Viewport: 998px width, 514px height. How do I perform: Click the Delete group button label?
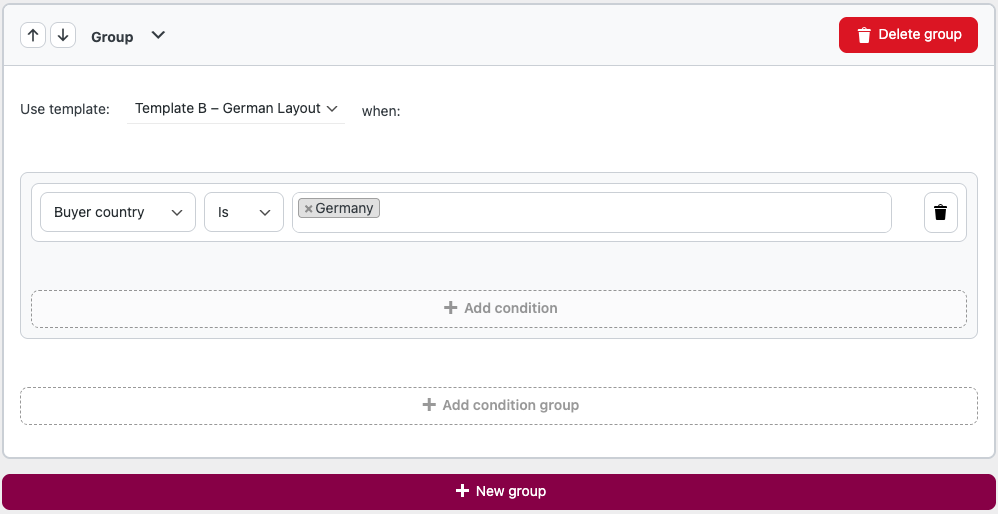tap(920, 34)
